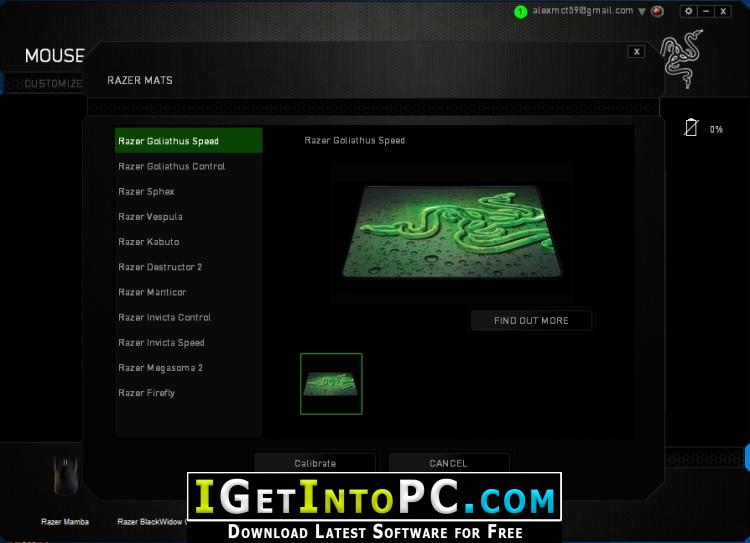Select the Razer Mamba device icon
This screenshot has height=543, width=750.
[66, 476]
